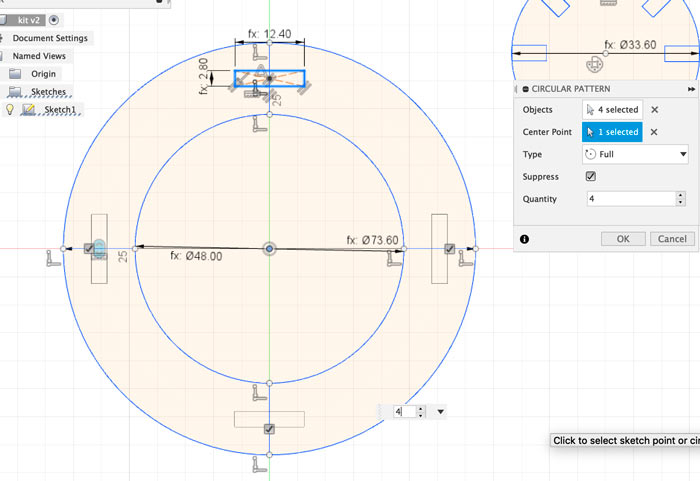This screenshot has width=700, height=481.
Task: Click the Sketch1 sketch icon
Action: point(29,109)
